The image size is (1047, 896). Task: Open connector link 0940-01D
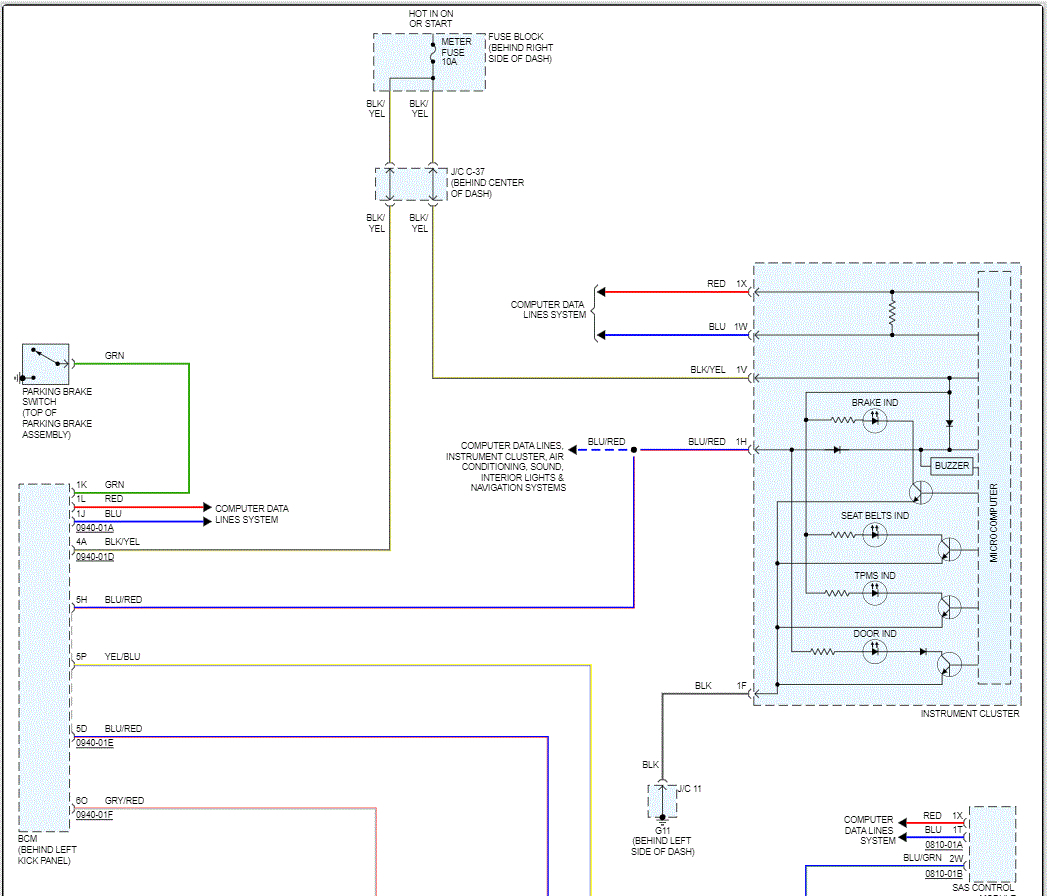tap(95, 557)
